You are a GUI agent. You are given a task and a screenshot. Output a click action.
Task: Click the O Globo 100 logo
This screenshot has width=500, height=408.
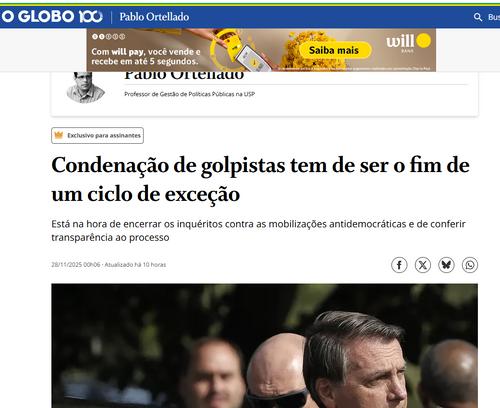pos(52,16)
